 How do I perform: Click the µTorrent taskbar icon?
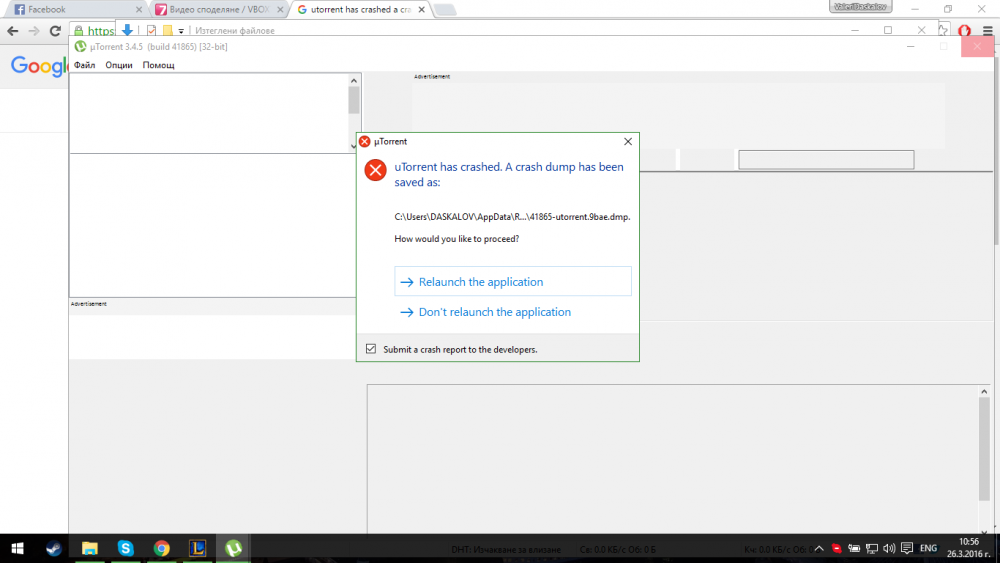pyautogui.click(x=233, y=548)
